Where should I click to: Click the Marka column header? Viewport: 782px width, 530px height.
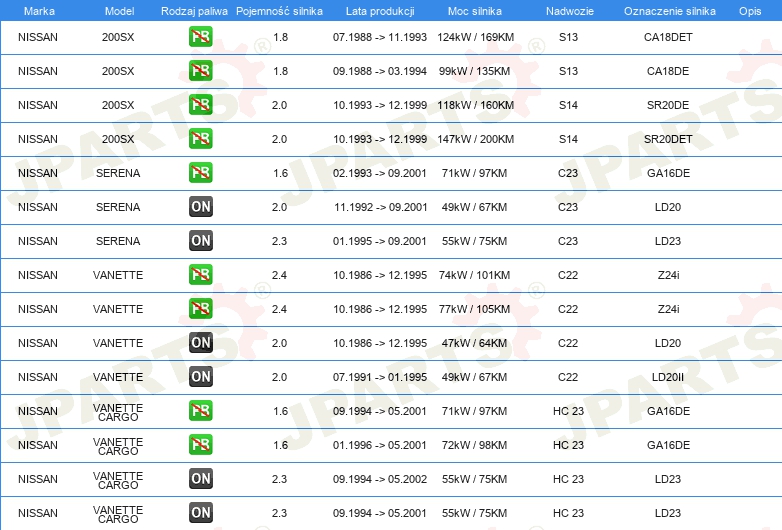pos(39,11)
